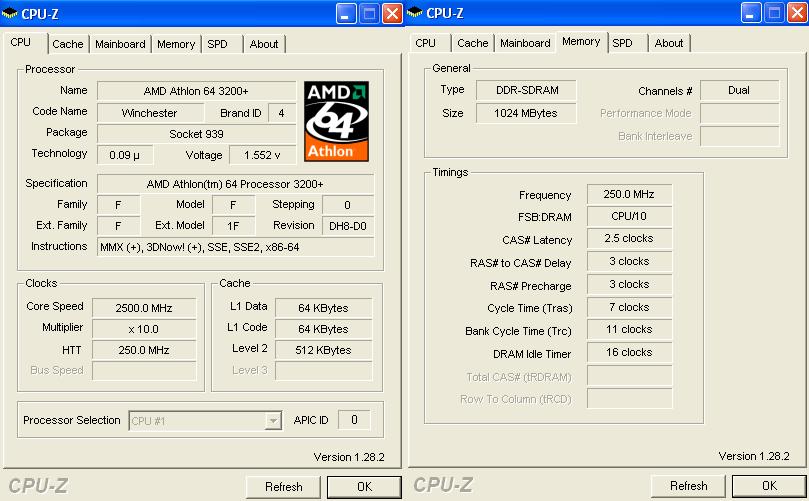Screen dimensions: 809x501
Task: Click the Technology value 0.09 µ
Action: [124, 155]
